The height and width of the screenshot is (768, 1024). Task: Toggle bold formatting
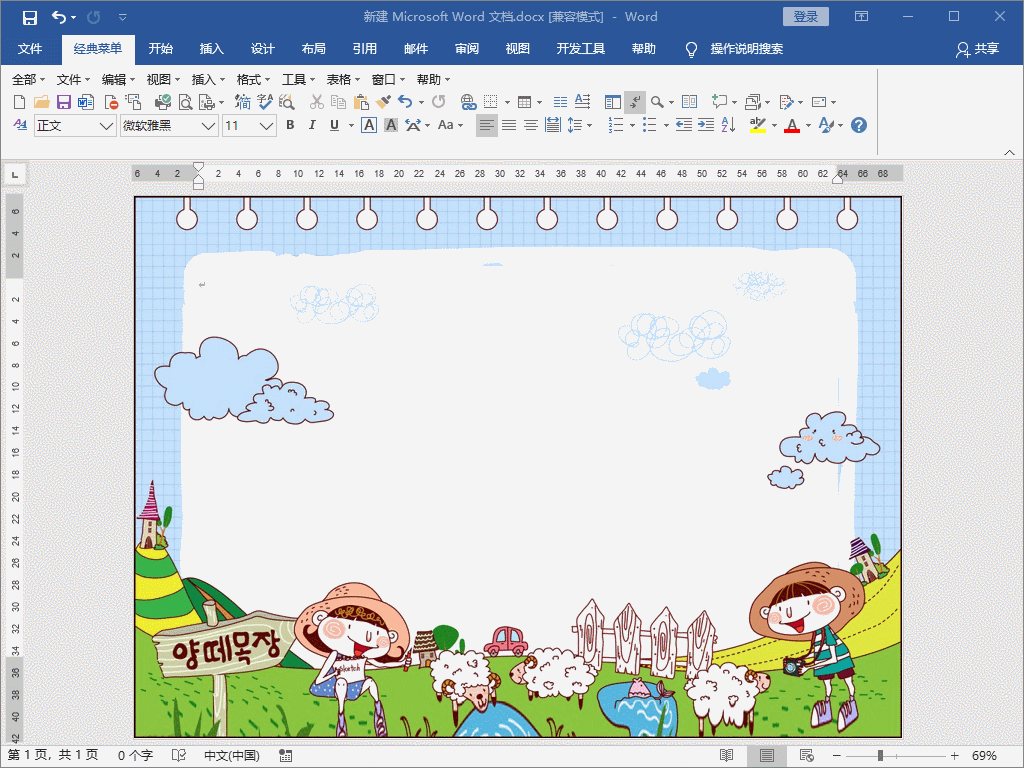click(x=291, y=125)
